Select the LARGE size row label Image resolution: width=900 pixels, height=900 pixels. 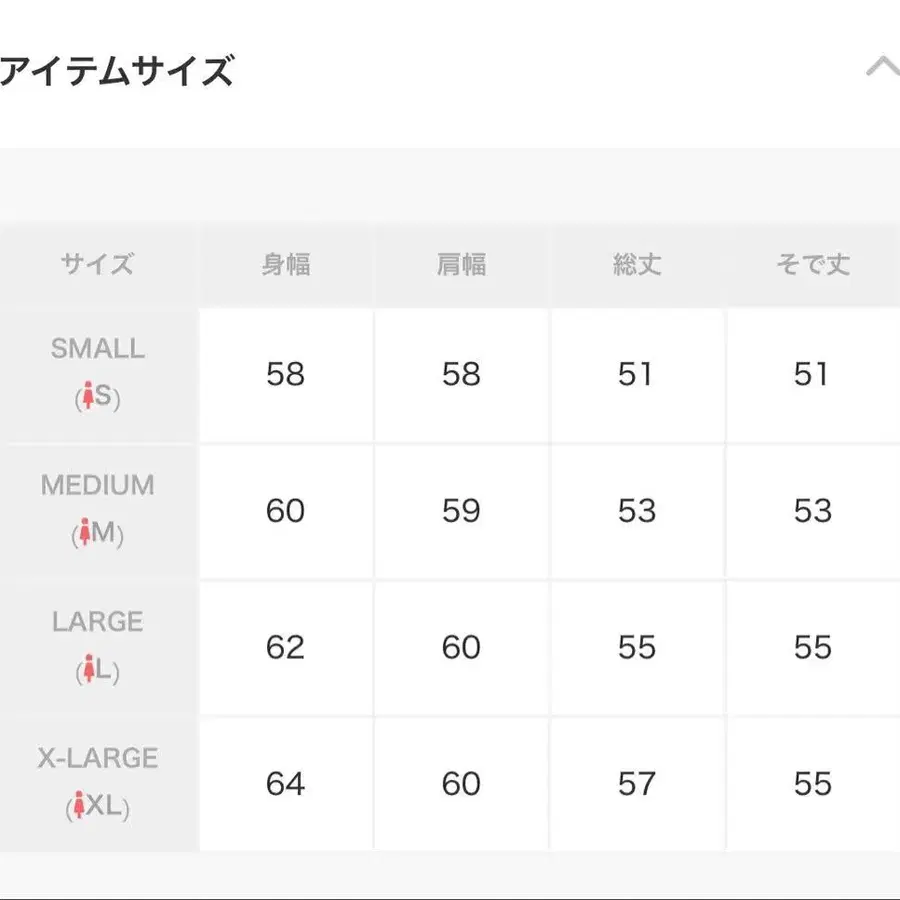(98, 621)
